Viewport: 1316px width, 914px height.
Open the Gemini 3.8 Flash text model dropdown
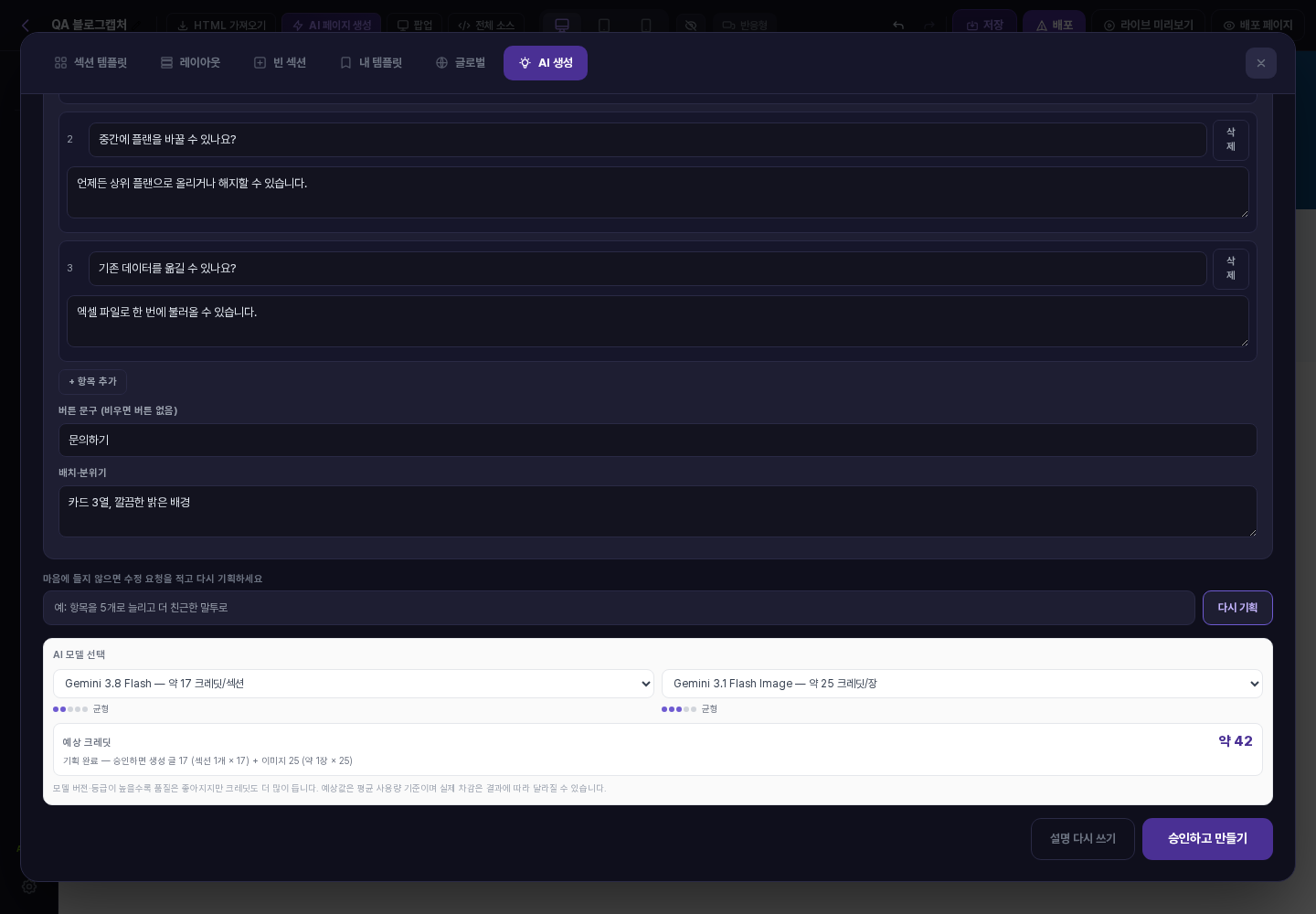pyautogui.click(x=354, y=684)
